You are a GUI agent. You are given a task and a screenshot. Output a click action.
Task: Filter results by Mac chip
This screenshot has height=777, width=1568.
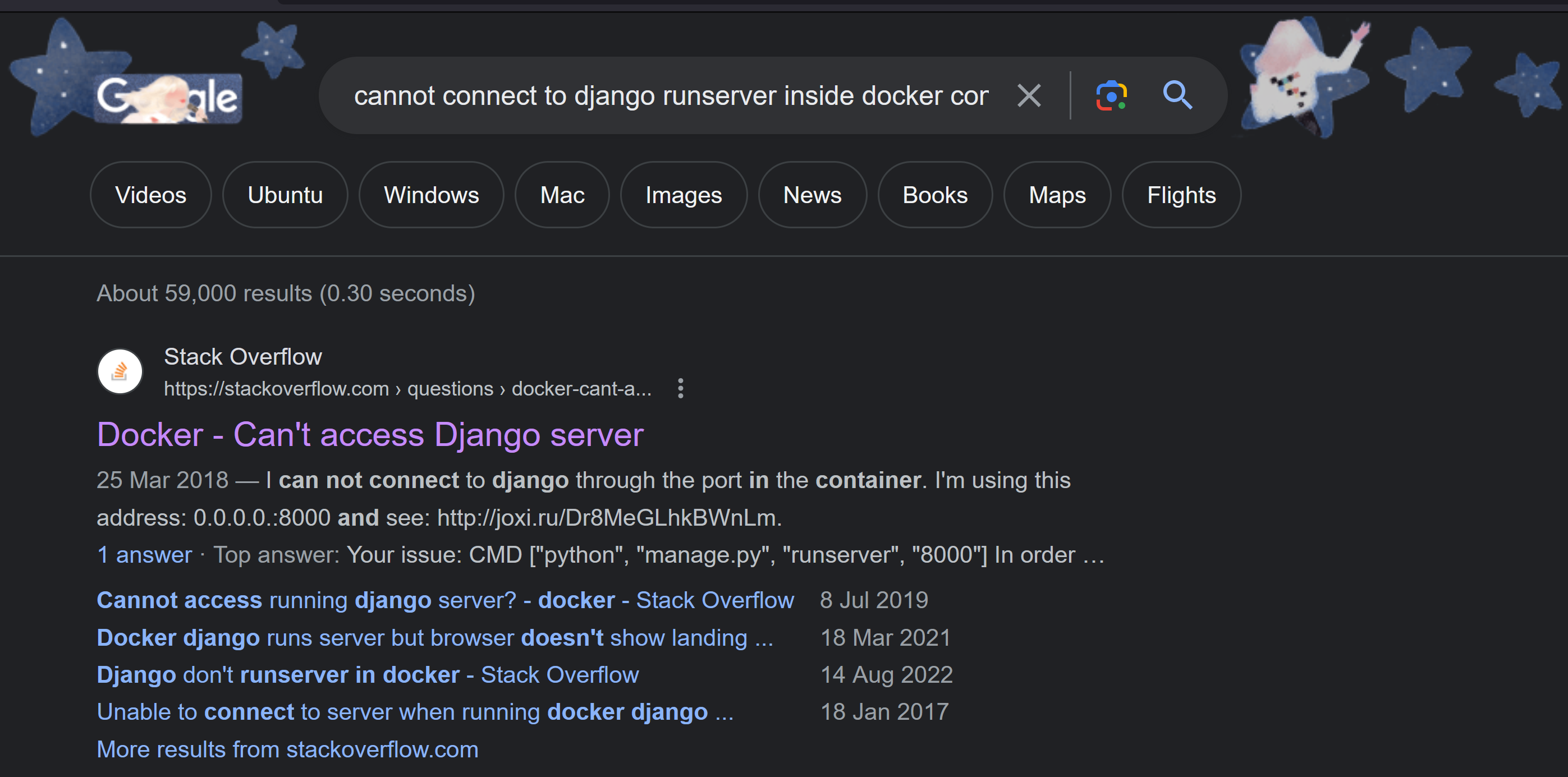coord(562,195)
